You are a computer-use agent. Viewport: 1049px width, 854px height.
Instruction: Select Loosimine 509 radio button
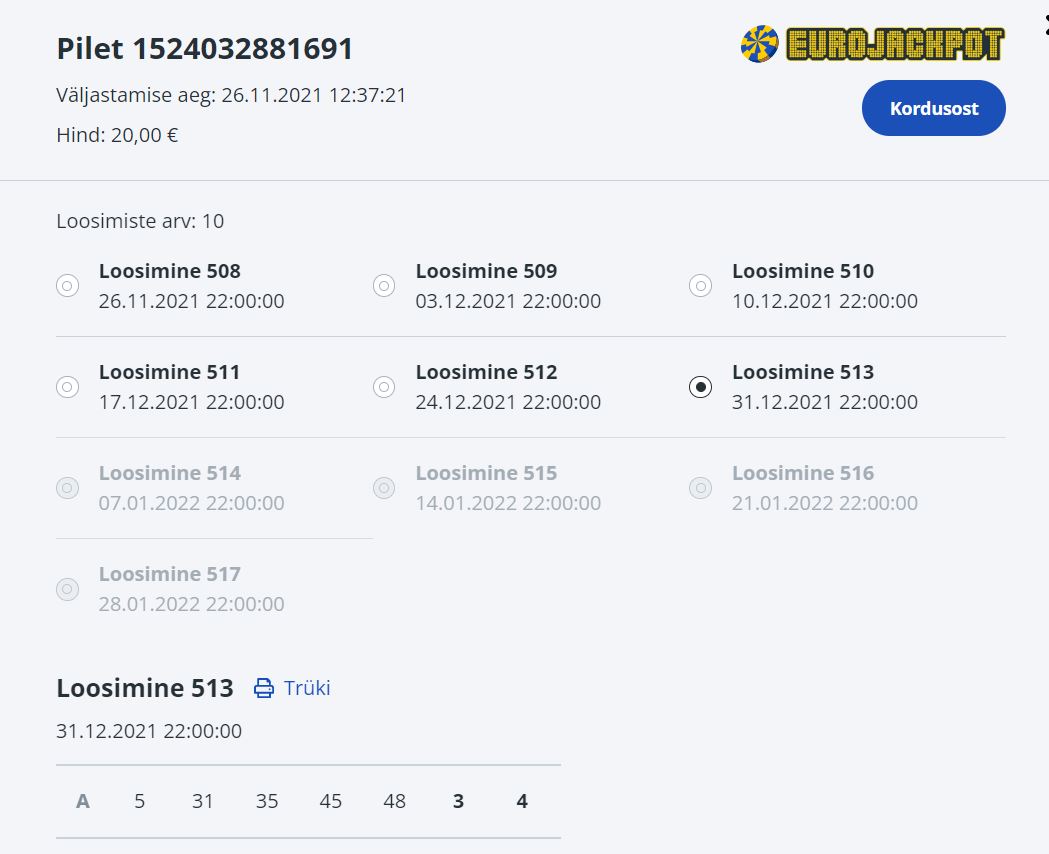[384, 286]
